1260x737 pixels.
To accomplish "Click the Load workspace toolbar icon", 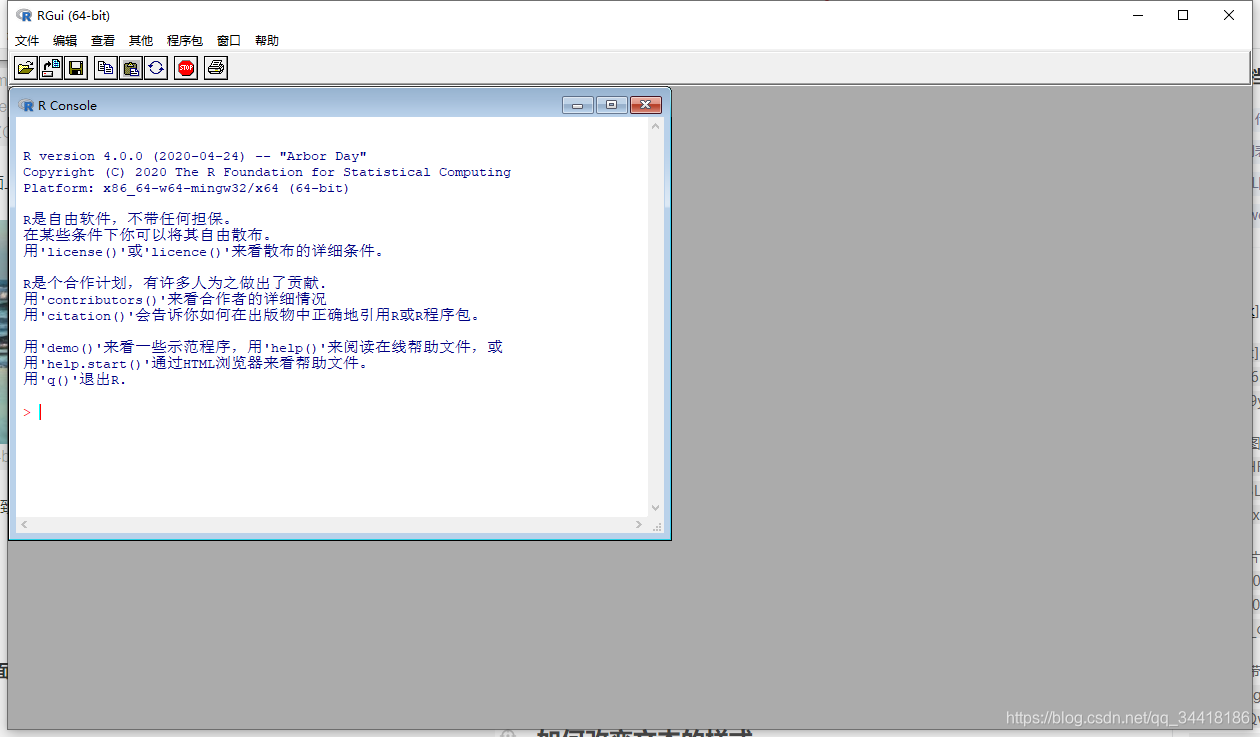I will click(x=52, y=68).
